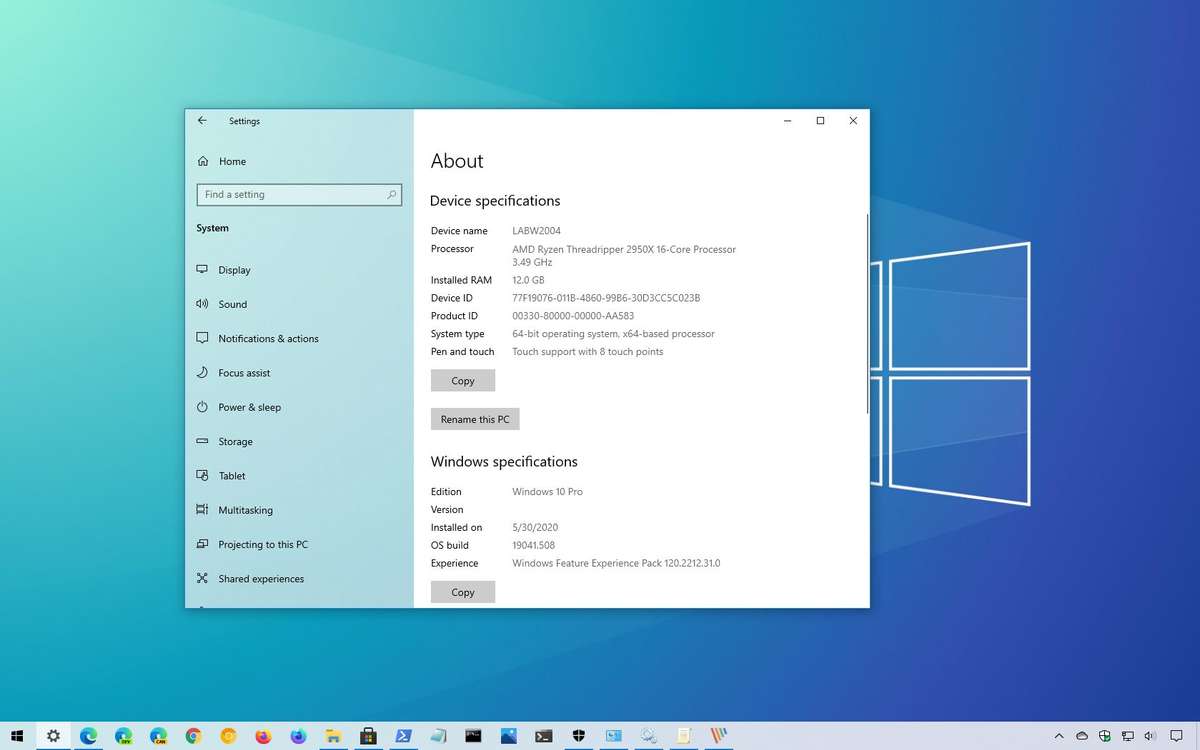This screenshot has height=750, width=1200.
Task: Select Sound in the System sidebar
Action: [x=232, y=304]
